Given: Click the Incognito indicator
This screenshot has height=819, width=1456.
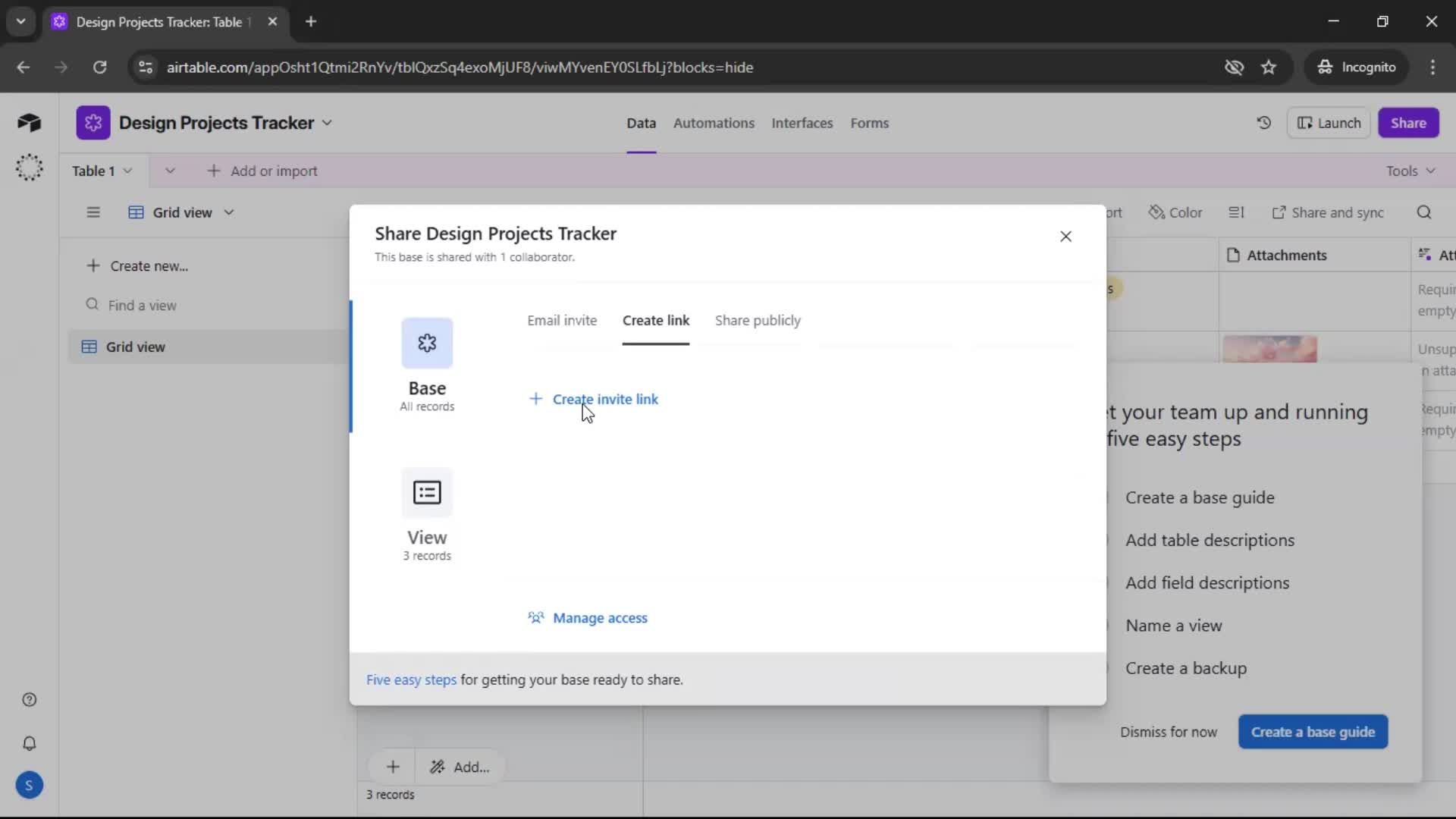Looking at the screenshot, I should coord(1356,67).
